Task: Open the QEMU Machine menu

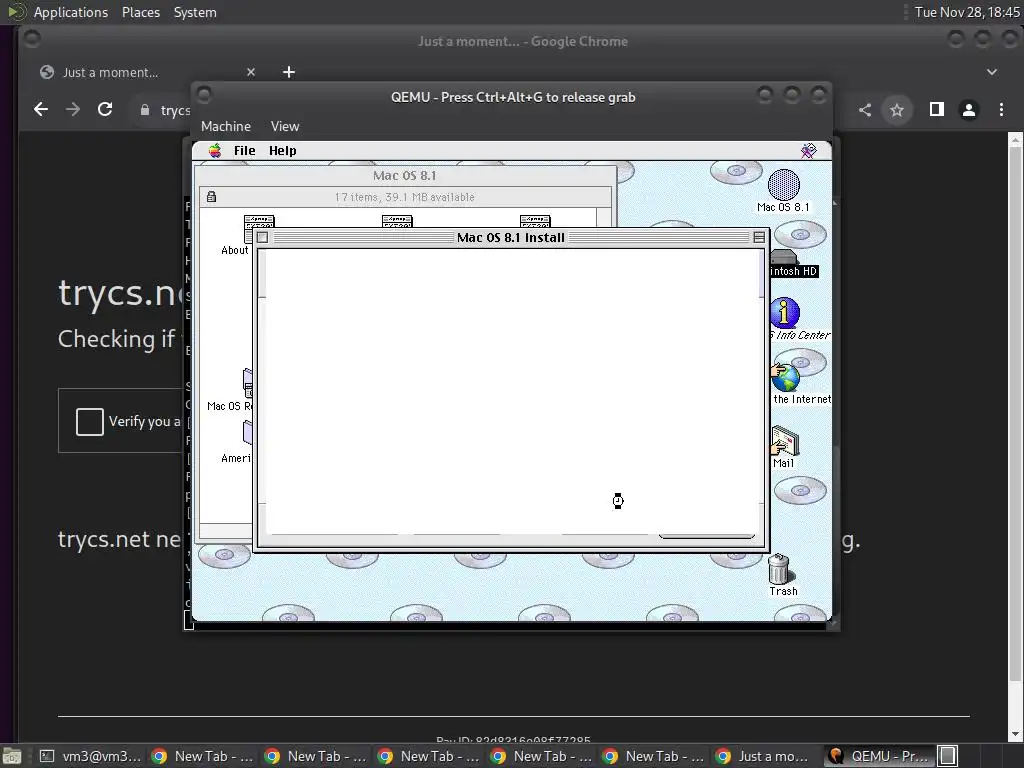Action: click(226, 127)
